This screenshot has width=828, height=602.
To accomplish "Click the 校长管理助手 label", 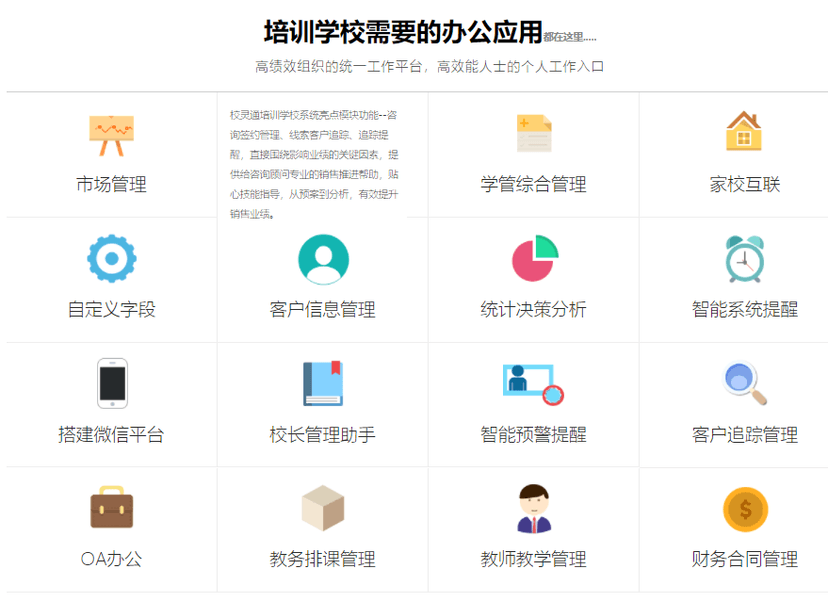I will [323, 435].
